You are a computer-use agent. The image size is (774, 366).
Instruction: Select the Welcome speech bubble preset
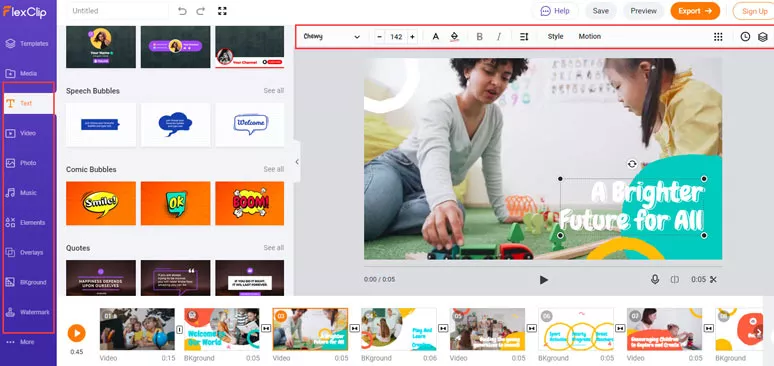(250, 124)
